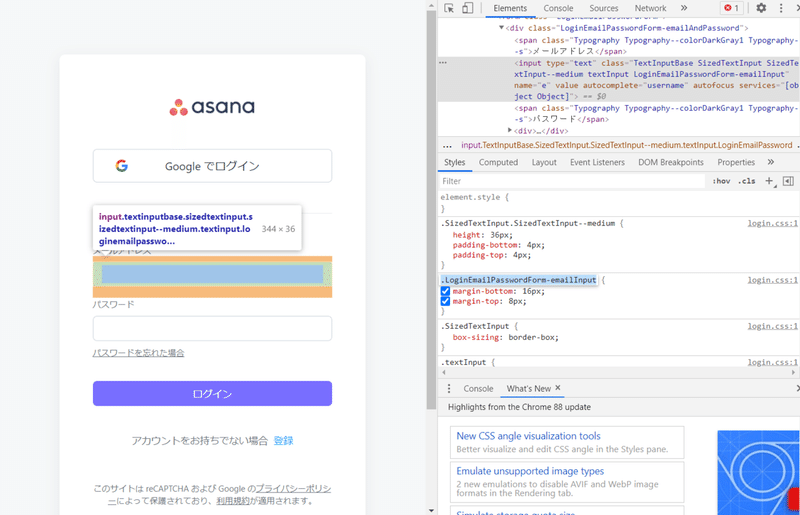Expand the collapsed div node
800x515 pixels.
click(x=510, y=130)
